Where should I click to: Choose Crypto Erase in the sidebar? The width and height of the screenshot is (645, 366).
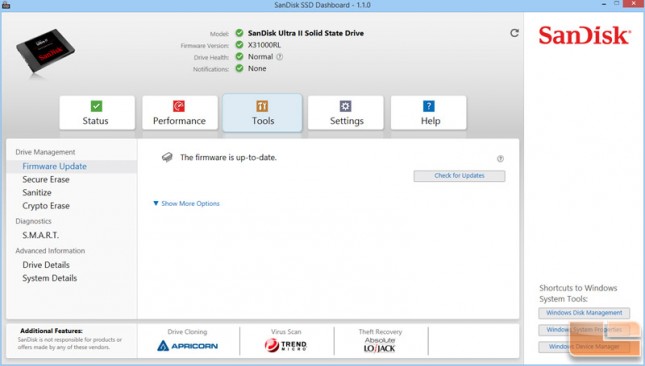46,206
